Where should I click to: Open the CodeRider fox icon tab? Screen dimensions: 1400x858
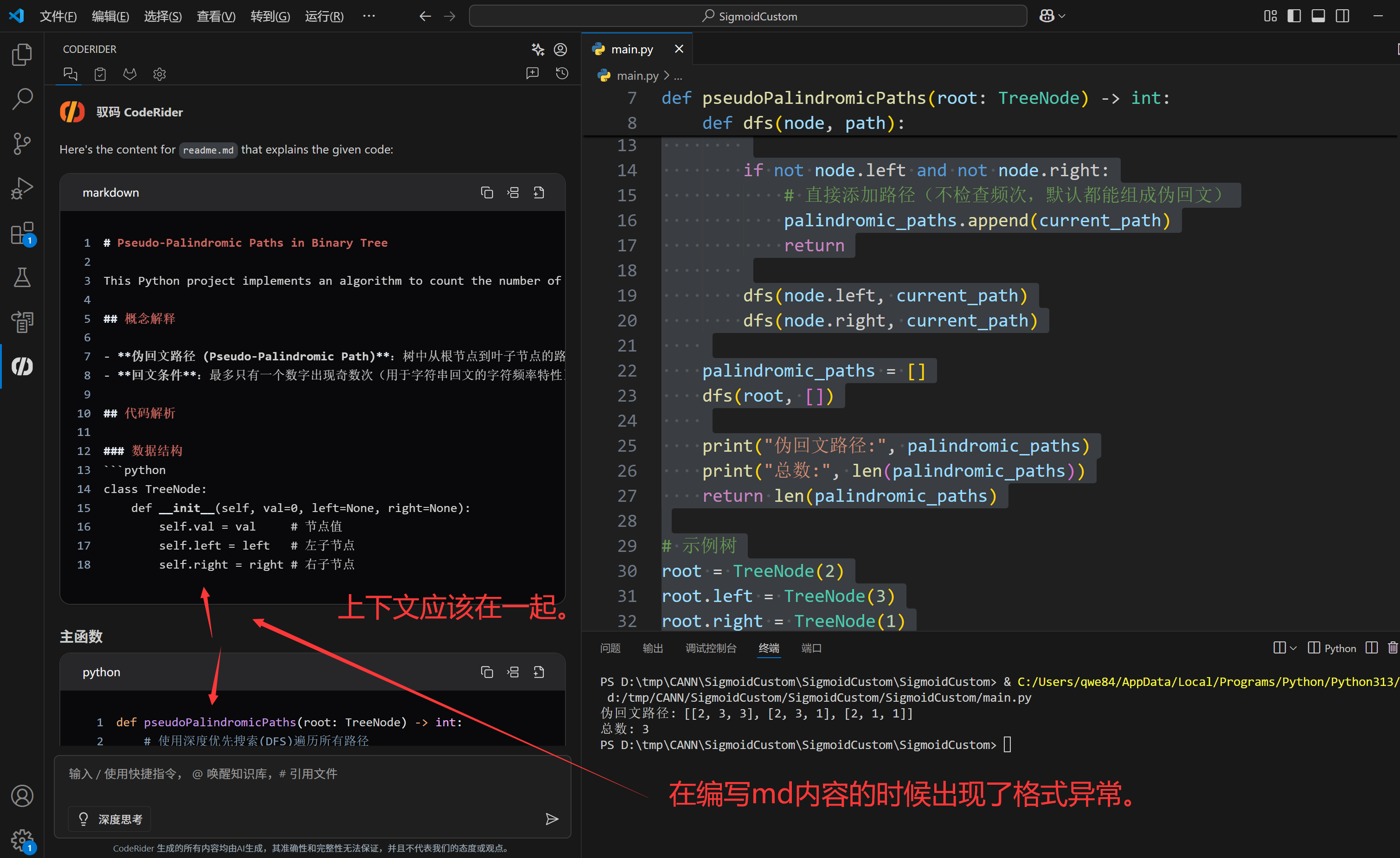[x=130, y=74]
